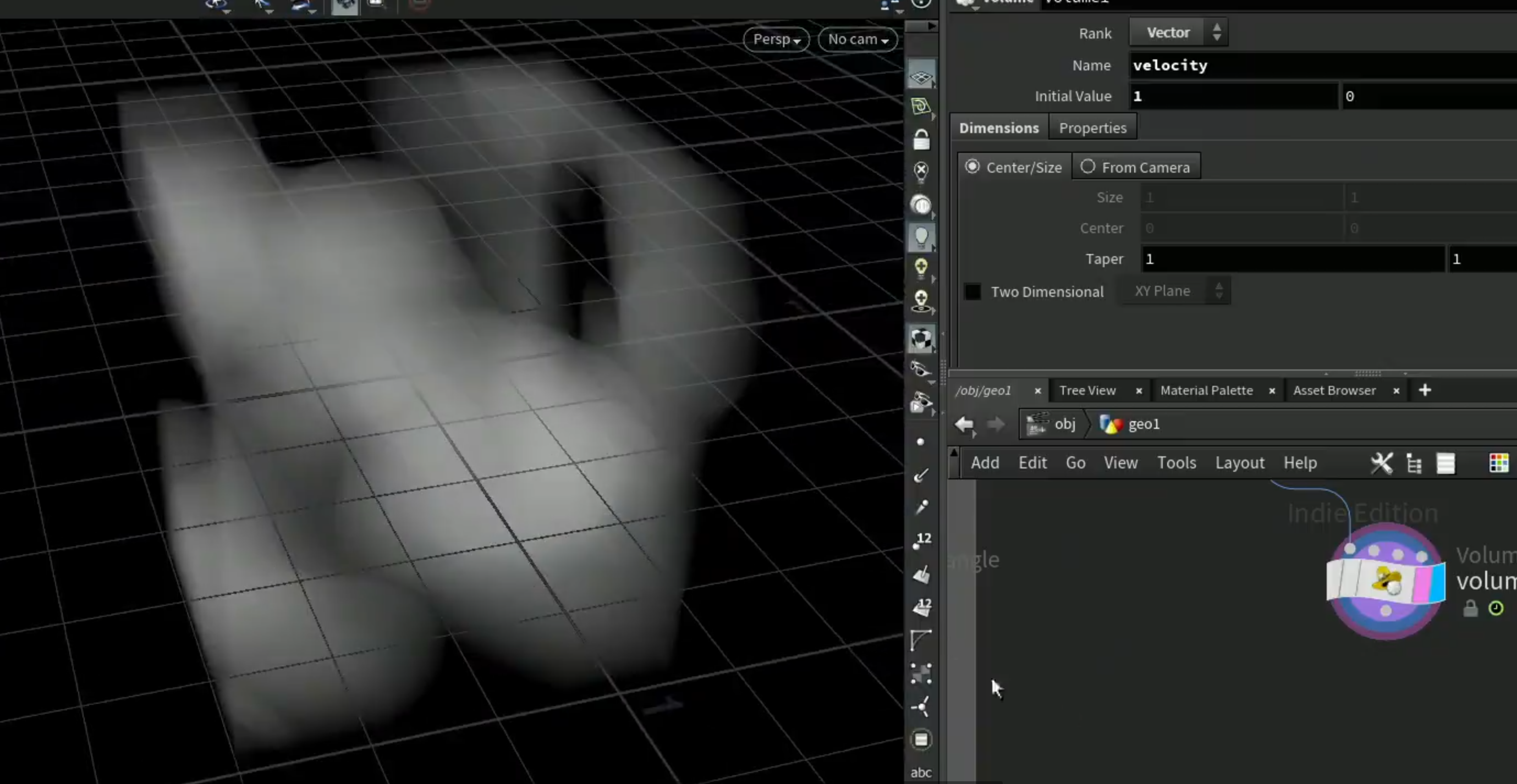Image resolution: width=1517 pixels, height=784 pixels.
Task: Select the From Camera radio option
Action: pos(1087,167)
